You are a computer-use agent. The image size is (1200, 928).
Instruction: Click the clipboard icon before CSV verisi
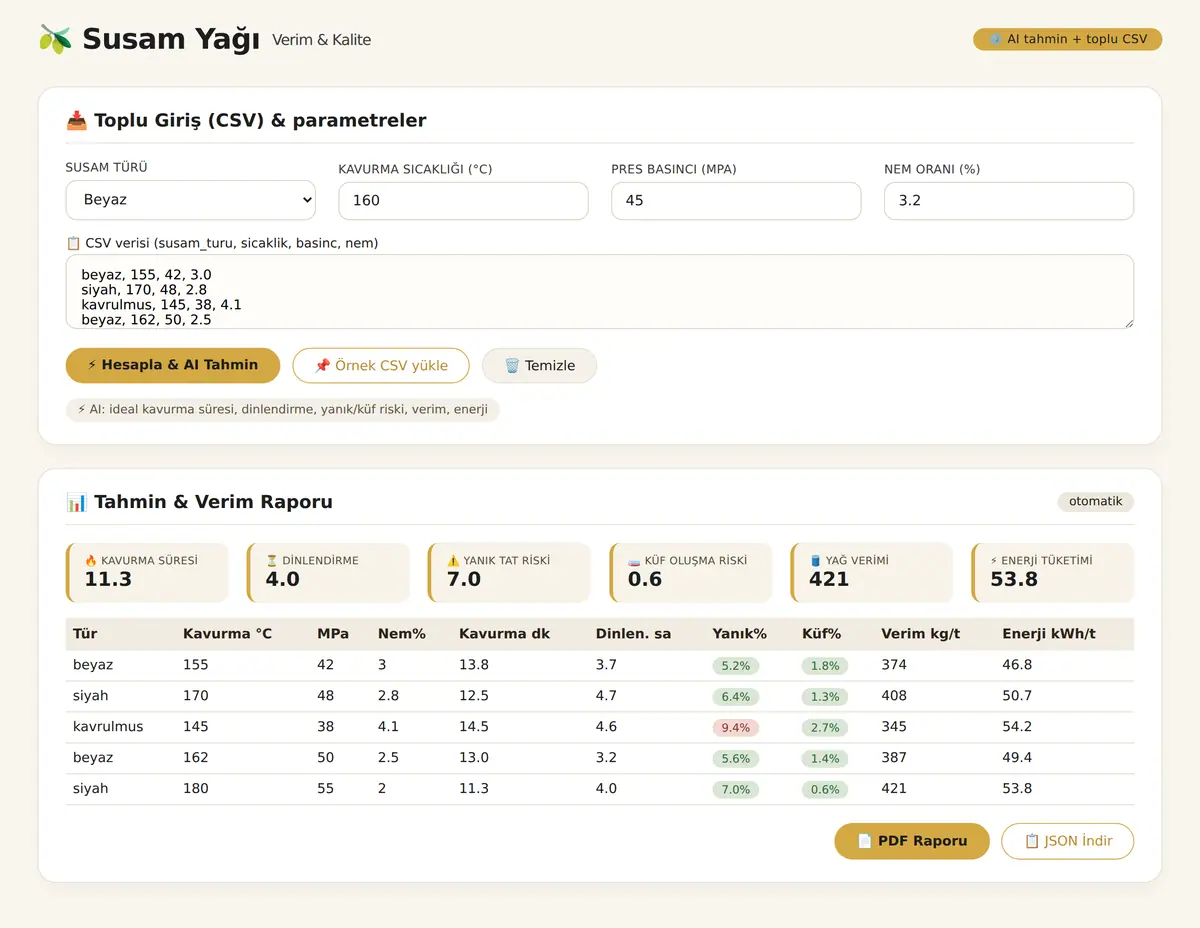pos(73,243)
